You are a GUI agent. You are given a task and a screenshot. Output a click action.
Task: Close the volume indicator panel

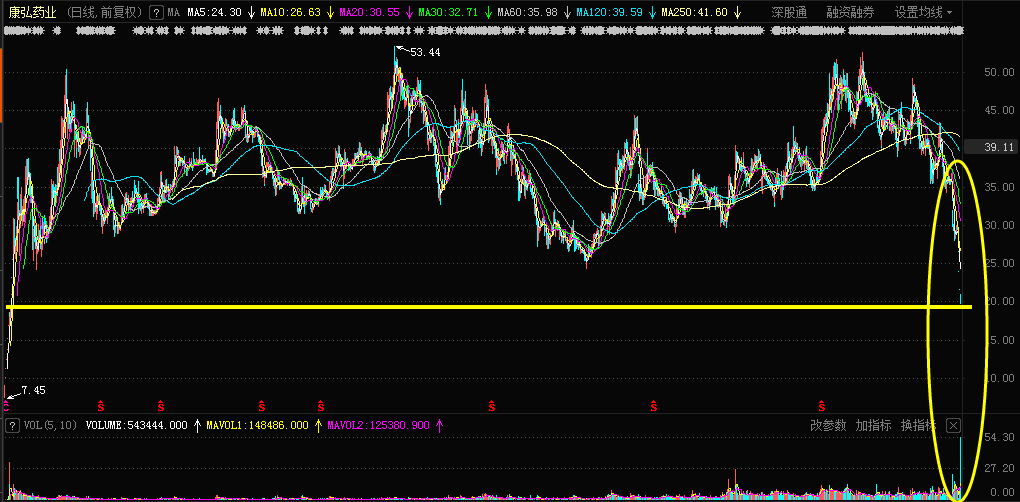click(x=953, y=425)
